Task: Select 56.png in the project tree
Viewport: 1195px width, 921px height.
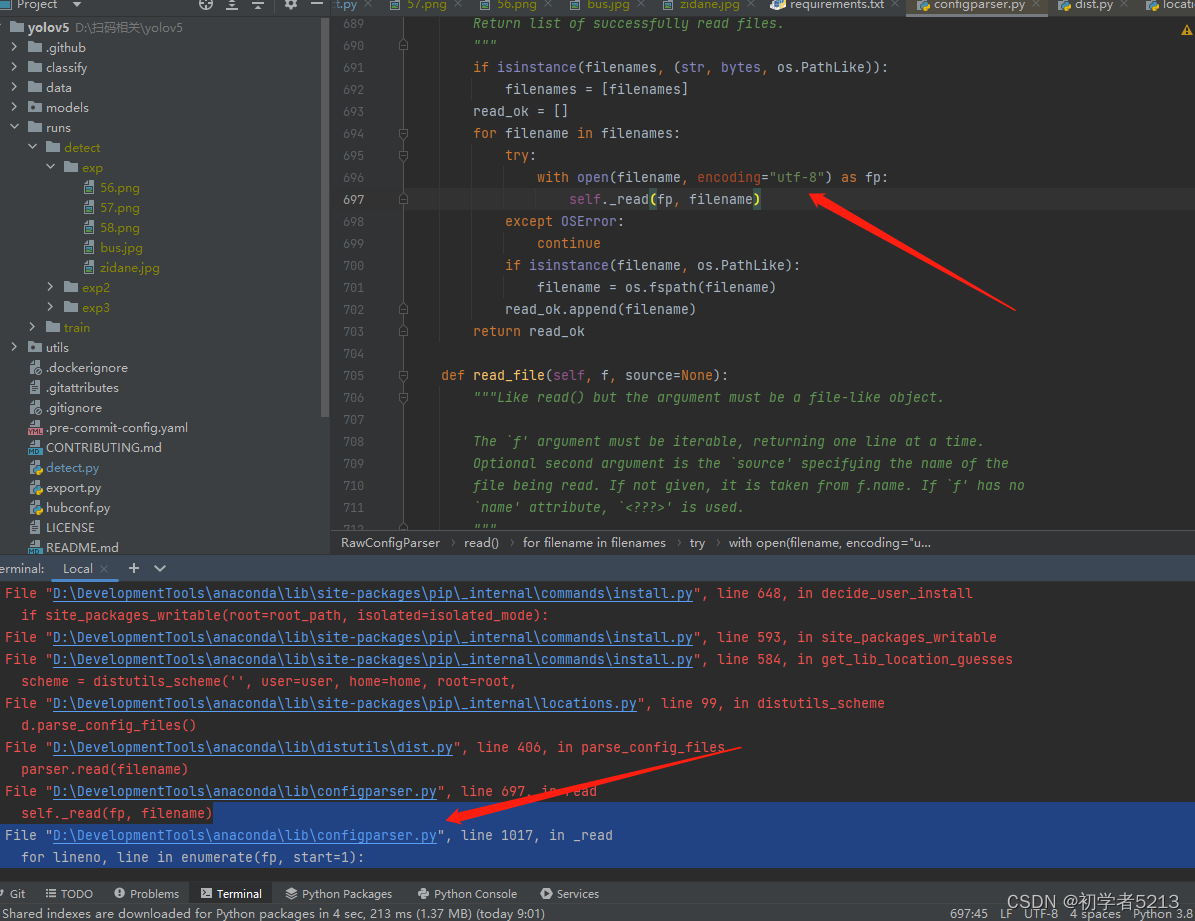Action: [120, 188]
